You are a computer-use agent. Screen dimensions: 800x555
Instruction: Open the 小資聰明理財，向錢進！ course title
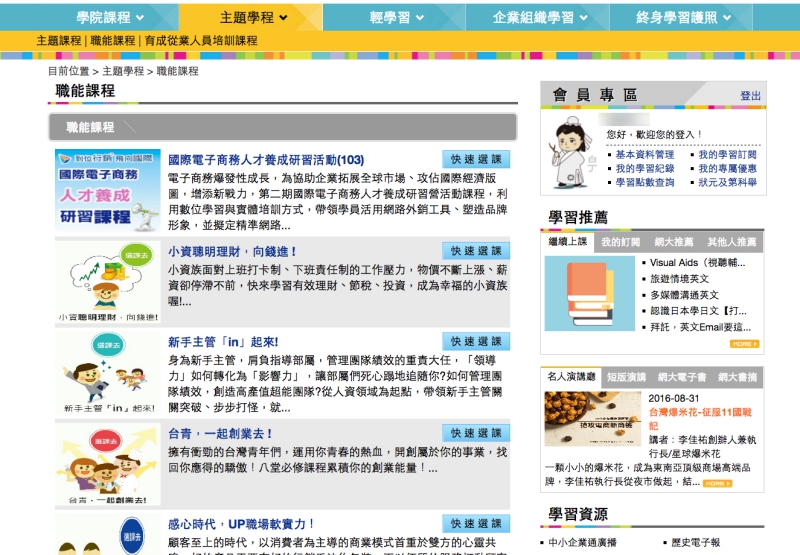pyautogui.click(x=232, y=251)
